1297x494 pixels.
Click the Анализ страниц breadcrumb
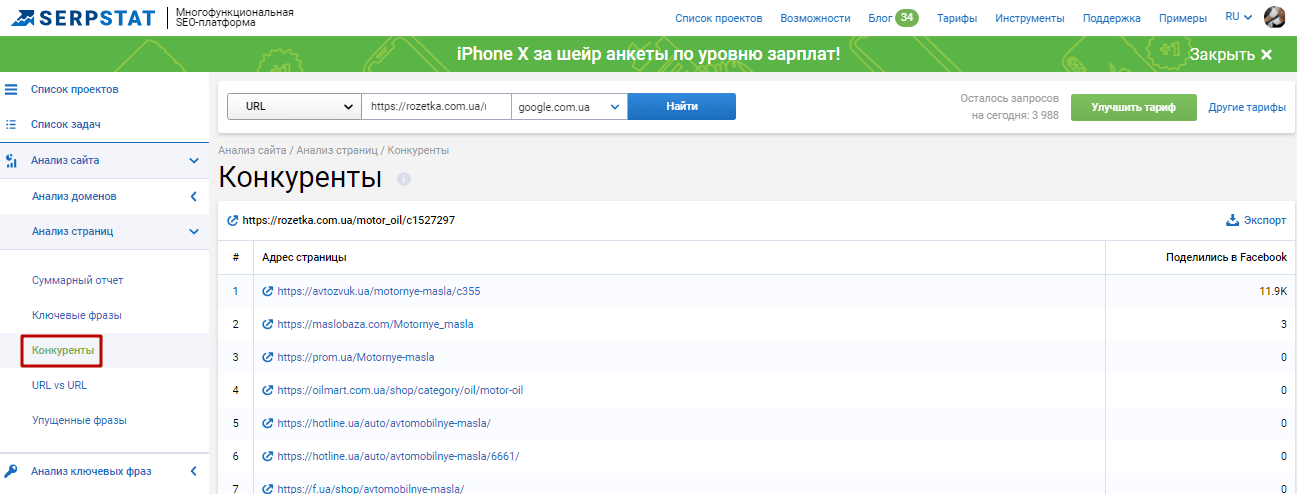pos(337,150)
